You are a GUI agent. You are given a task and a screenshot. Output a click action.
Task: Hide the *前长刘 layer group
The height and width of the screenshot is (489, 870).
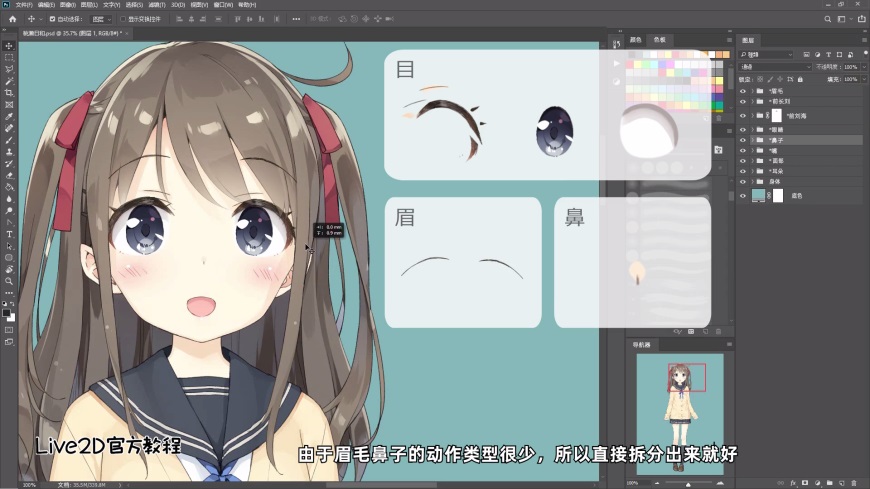pyautogui.click(x=743, y=102)
